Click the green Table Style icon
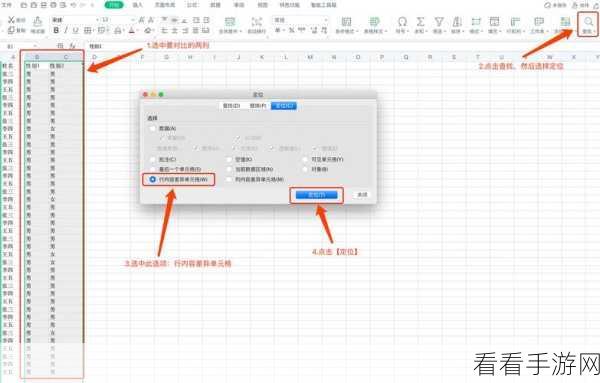This screenshot has width=600, height=383. (374, 21)
